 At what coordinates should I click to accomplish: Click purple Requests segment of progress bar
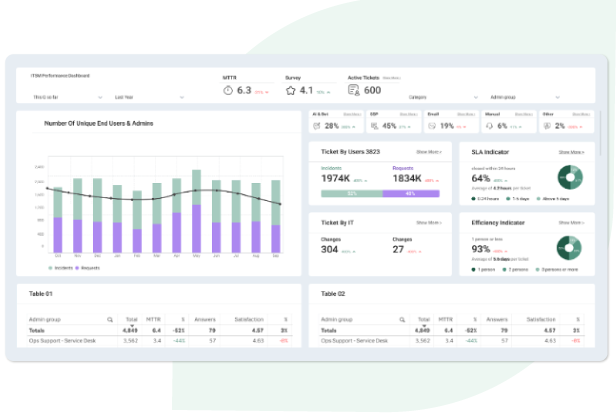(411, 194)
